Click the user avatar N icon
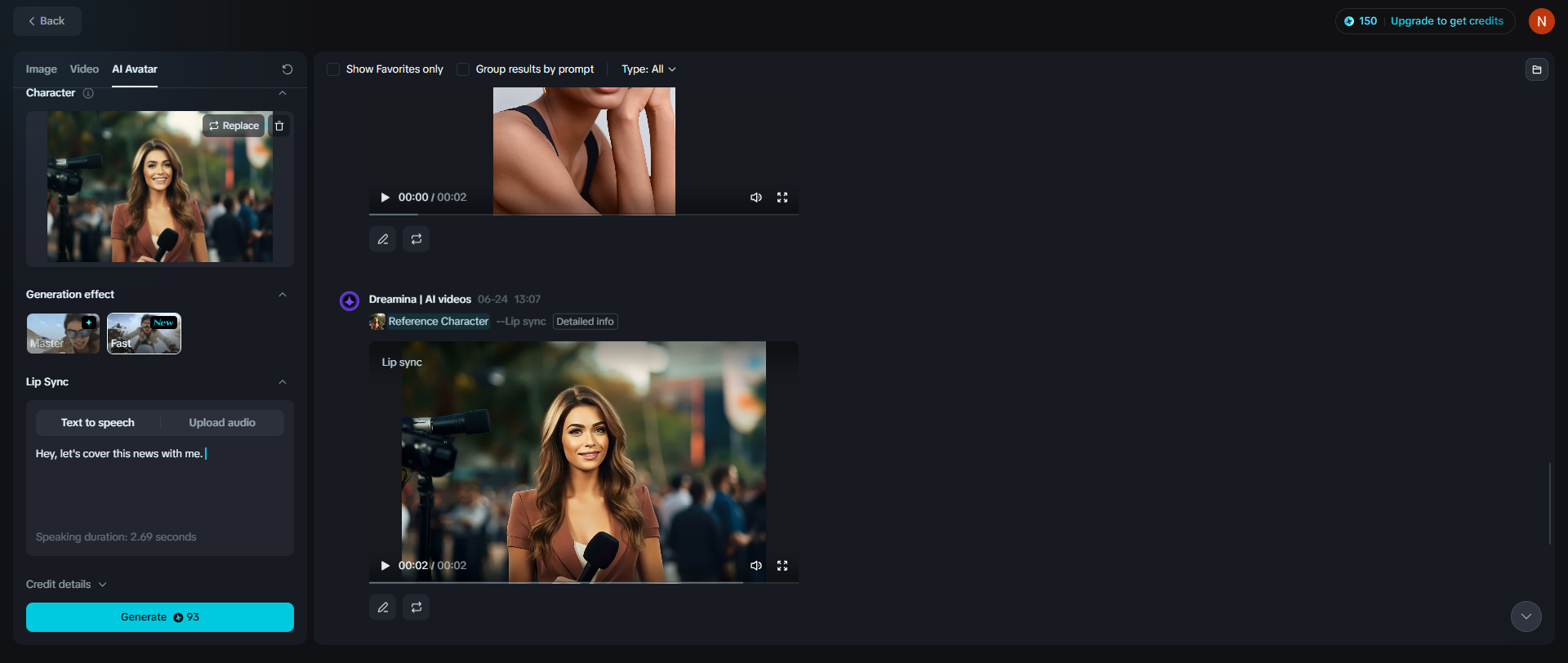This screenshot has width=1568, height=663. pos(1542,21)
